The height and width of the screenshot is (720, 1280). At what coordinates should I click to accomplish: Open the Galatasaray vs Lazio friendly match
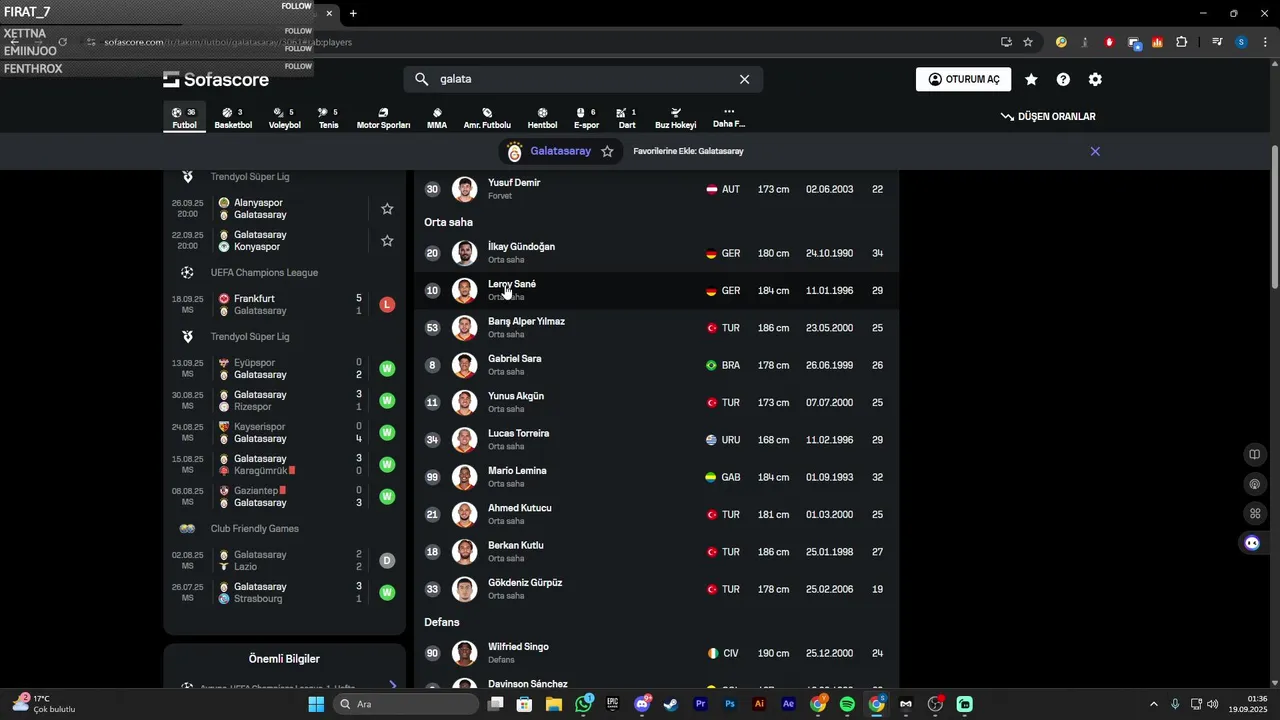coord(285,561)
